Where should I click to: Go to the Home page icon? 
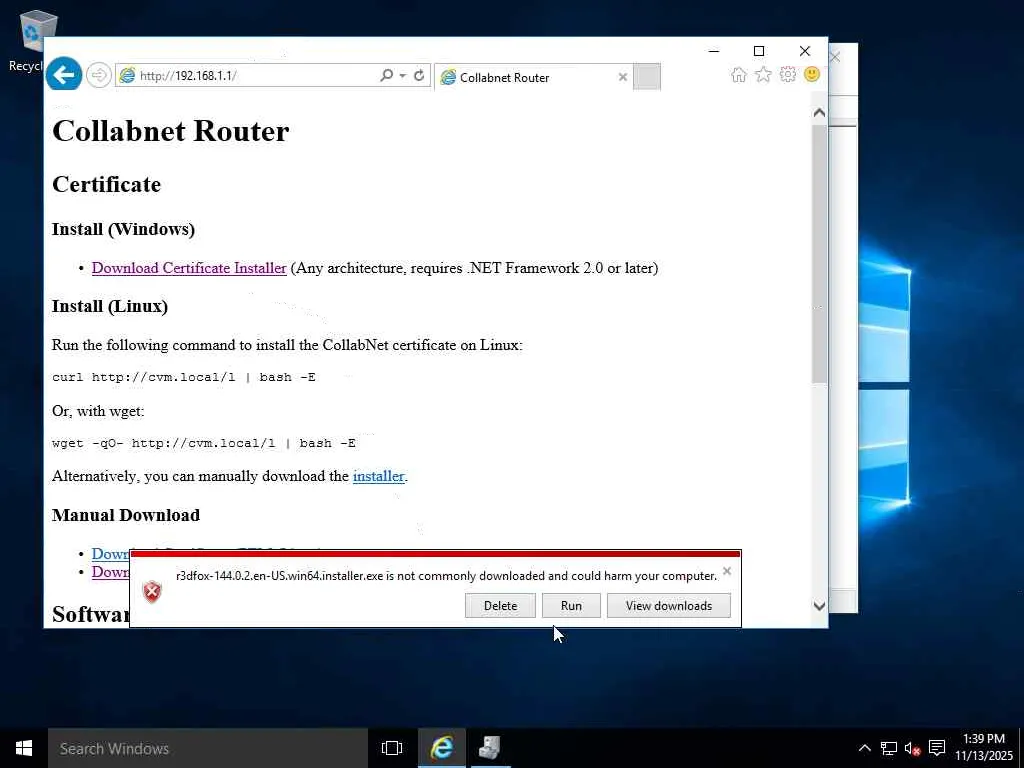click(x=739, y=74)
